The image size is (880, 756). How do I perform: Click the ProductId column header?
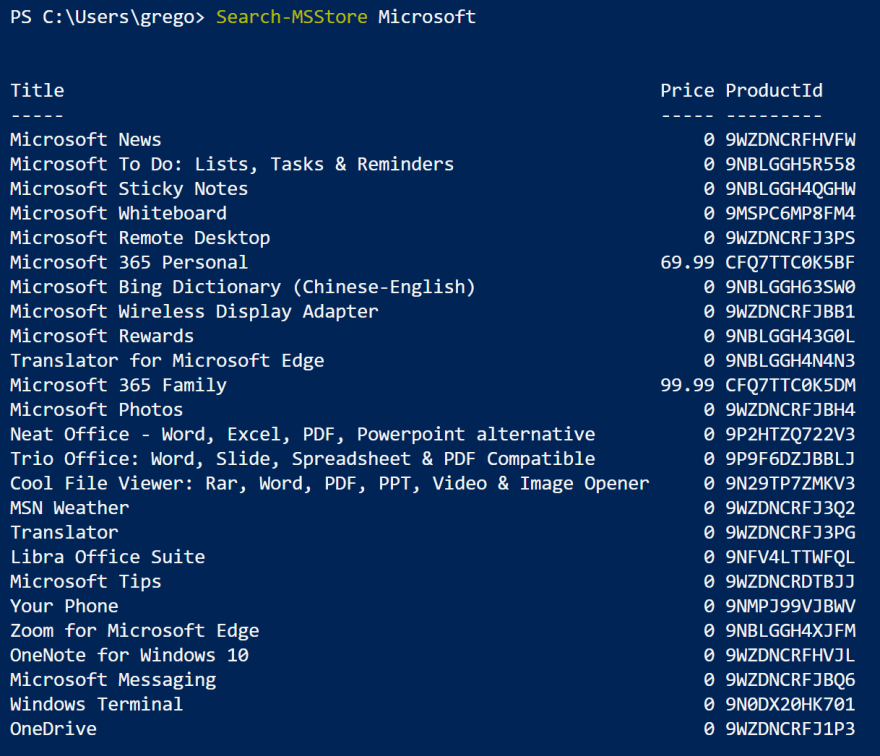[x=774, y=90]
